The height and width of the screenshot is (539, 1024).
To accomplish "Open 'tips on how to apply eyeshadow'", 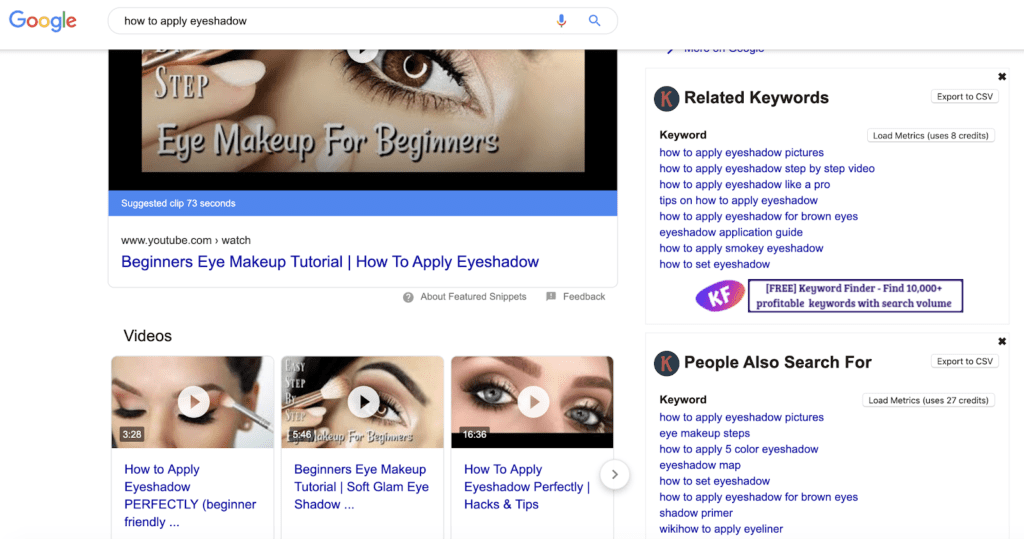I will [x=738, y=201].
